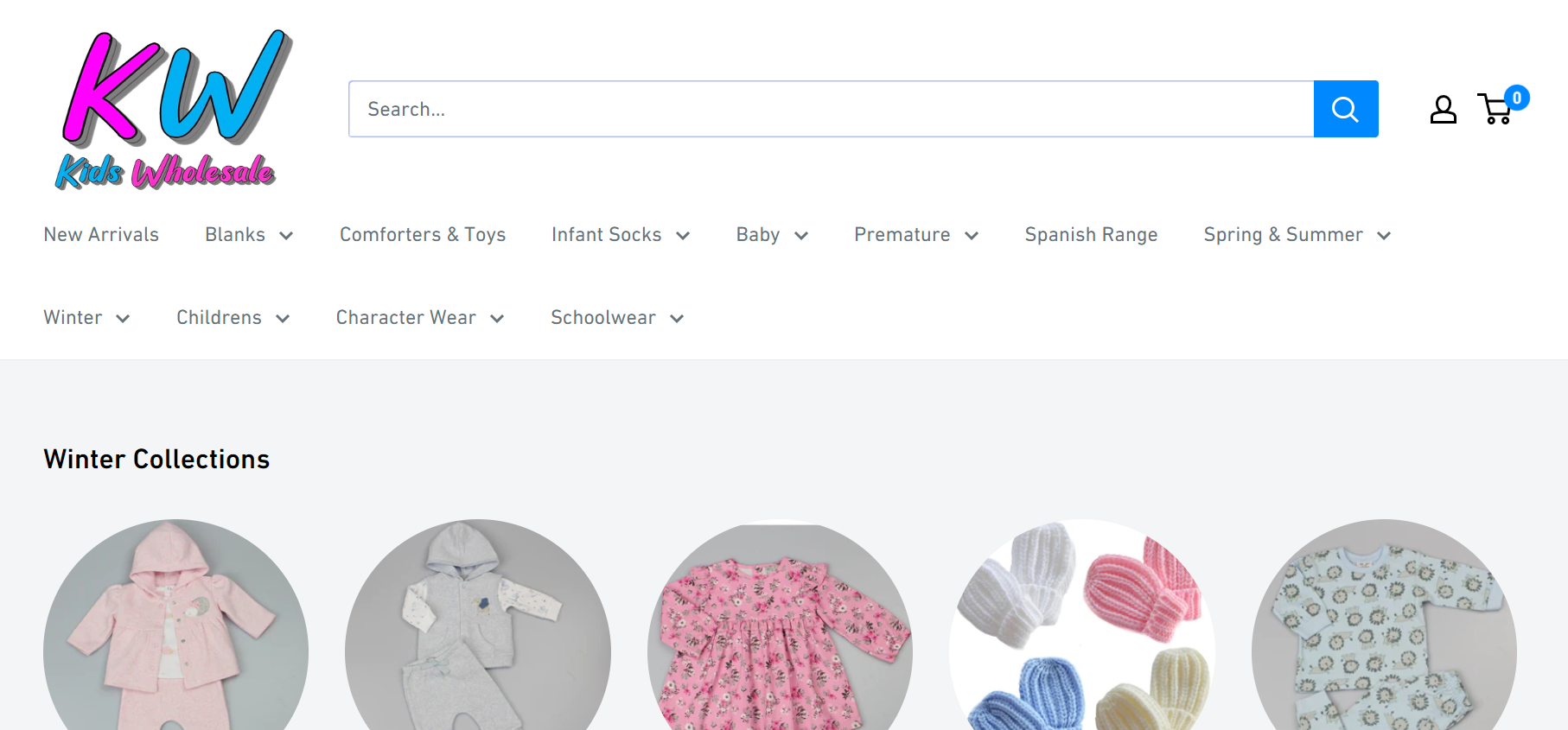Image resolution: width=1568 pixels, height=730 pixels.
Task: Open the Childrens category dropdown
Action: click(233, 318)
